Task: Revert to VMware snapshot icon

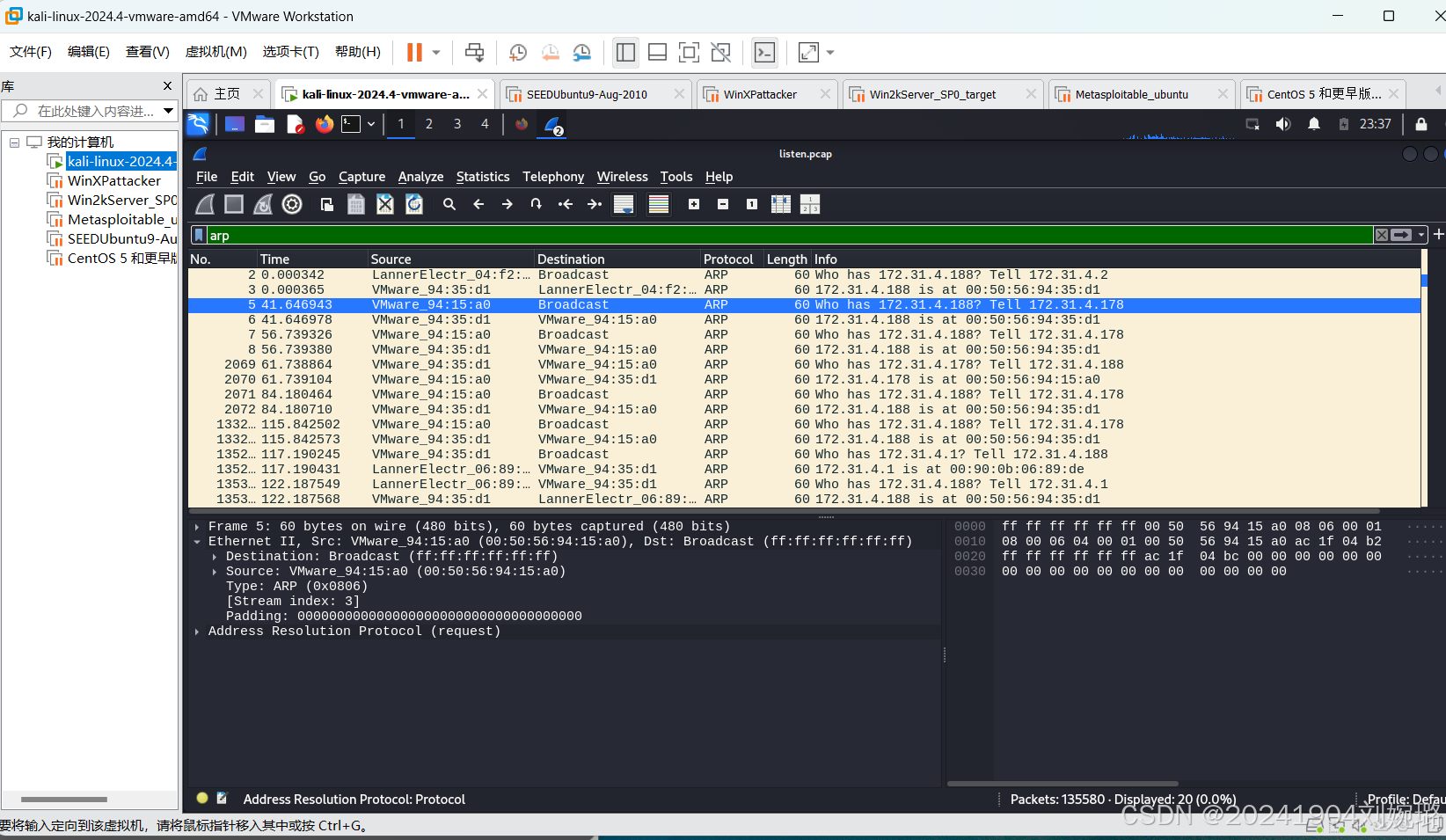Action: point(551,53)
